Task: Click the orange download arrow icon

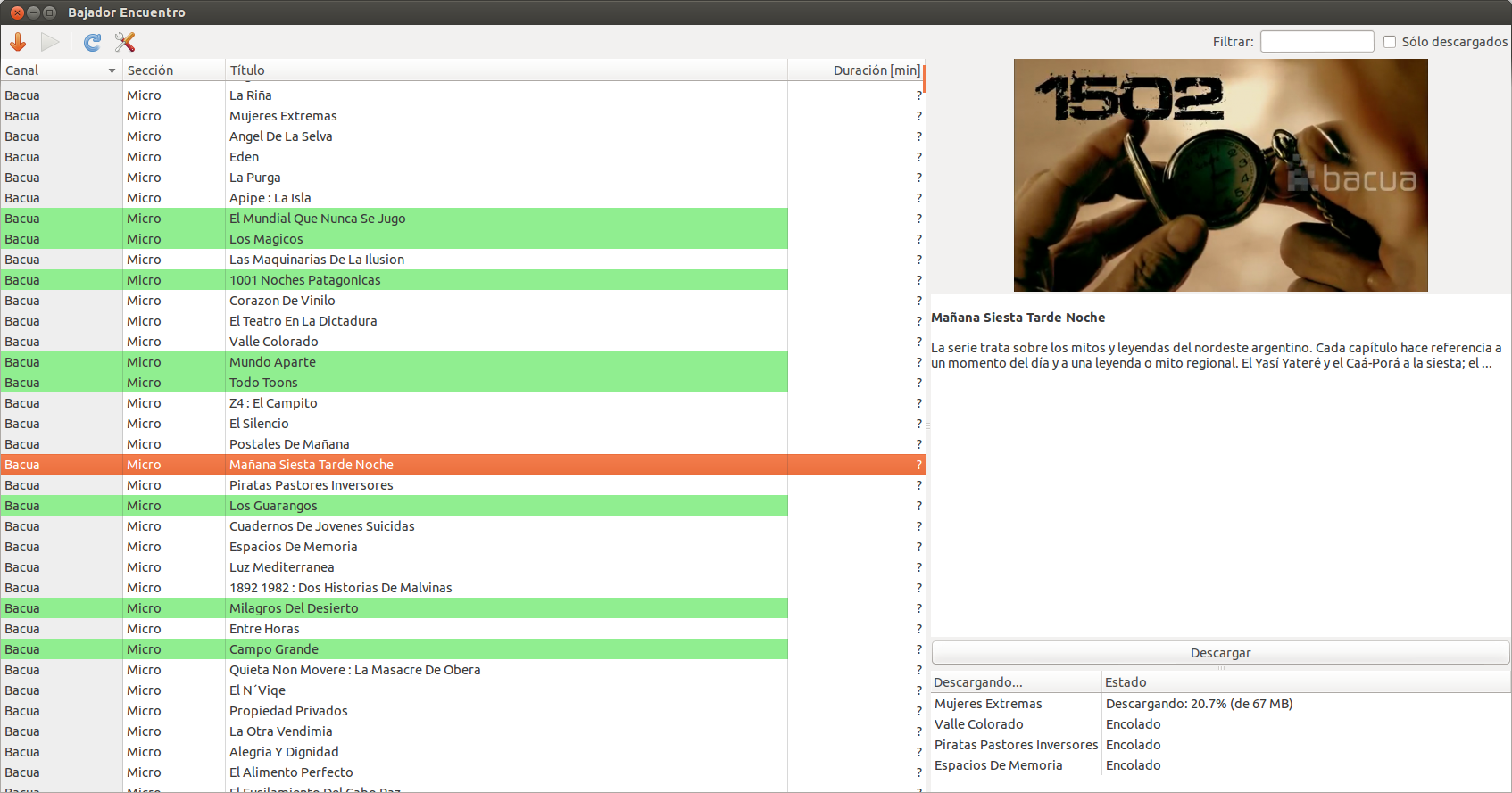Action: click(18, 42)
